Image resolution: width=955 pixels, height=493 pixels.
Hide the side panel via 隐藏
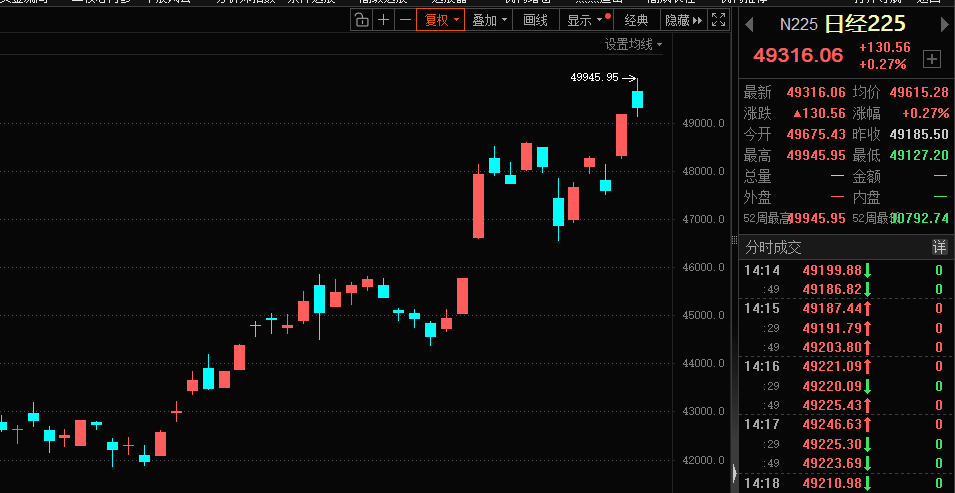tap(682, 20)
